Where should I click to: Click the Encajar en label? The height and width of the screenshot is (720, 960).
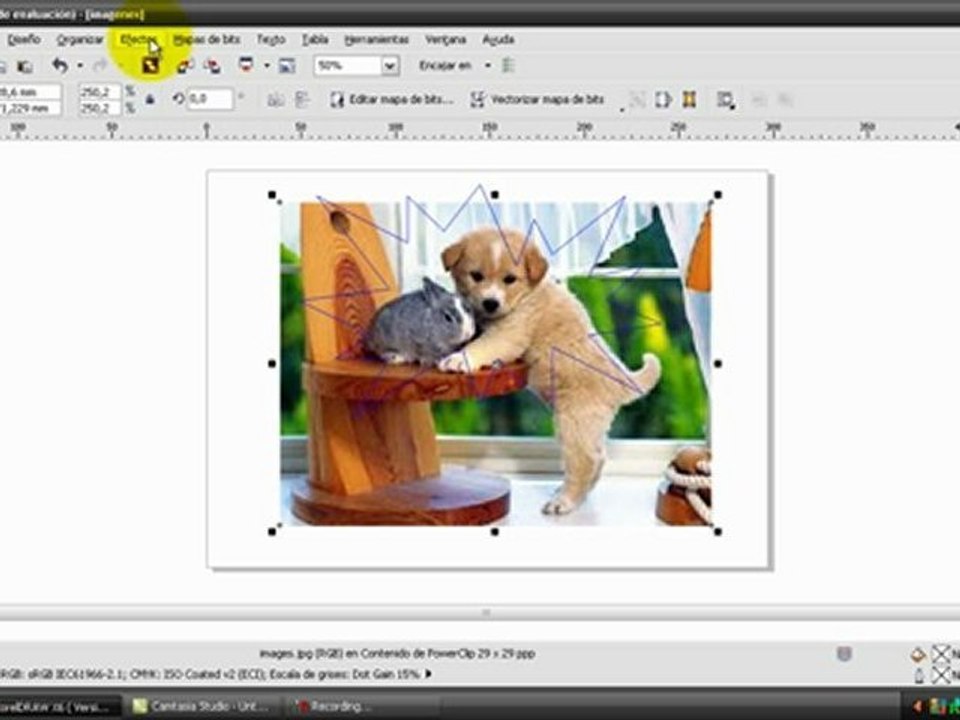click(445, 65)
